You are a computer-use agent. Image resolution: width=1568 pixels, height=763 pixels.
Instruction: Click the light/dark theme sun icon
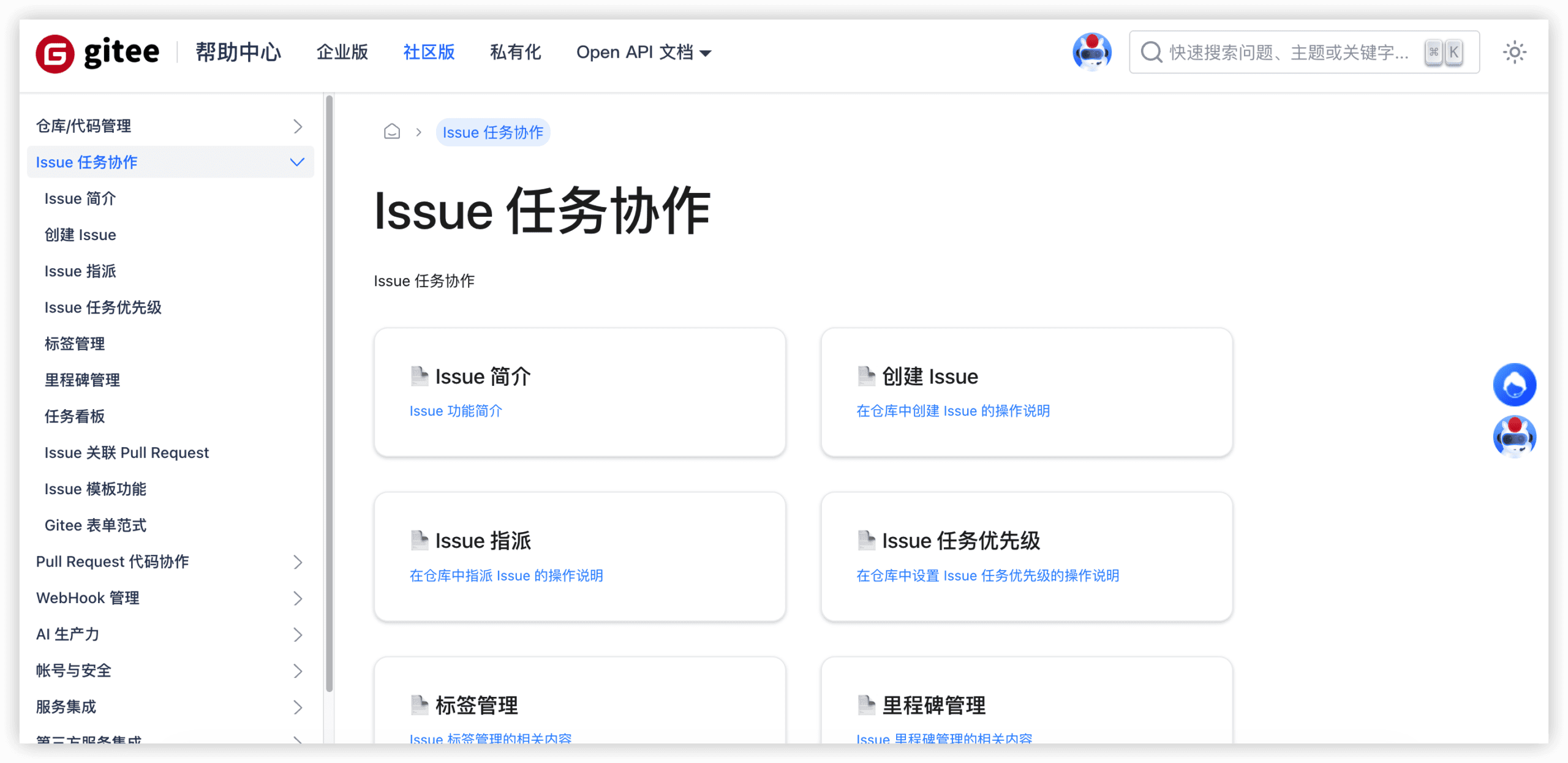click(1515, 52)
